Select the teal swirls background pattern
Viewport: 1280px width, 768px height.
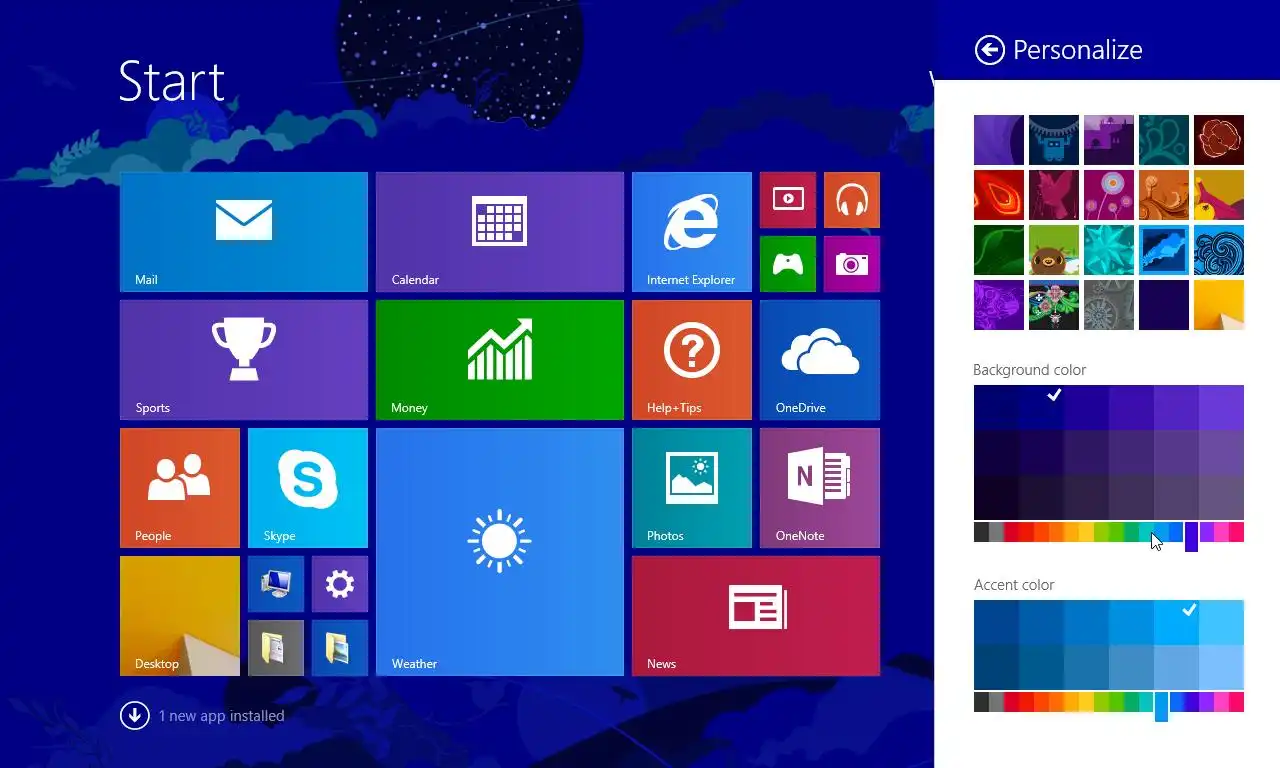pos(1164,140)
